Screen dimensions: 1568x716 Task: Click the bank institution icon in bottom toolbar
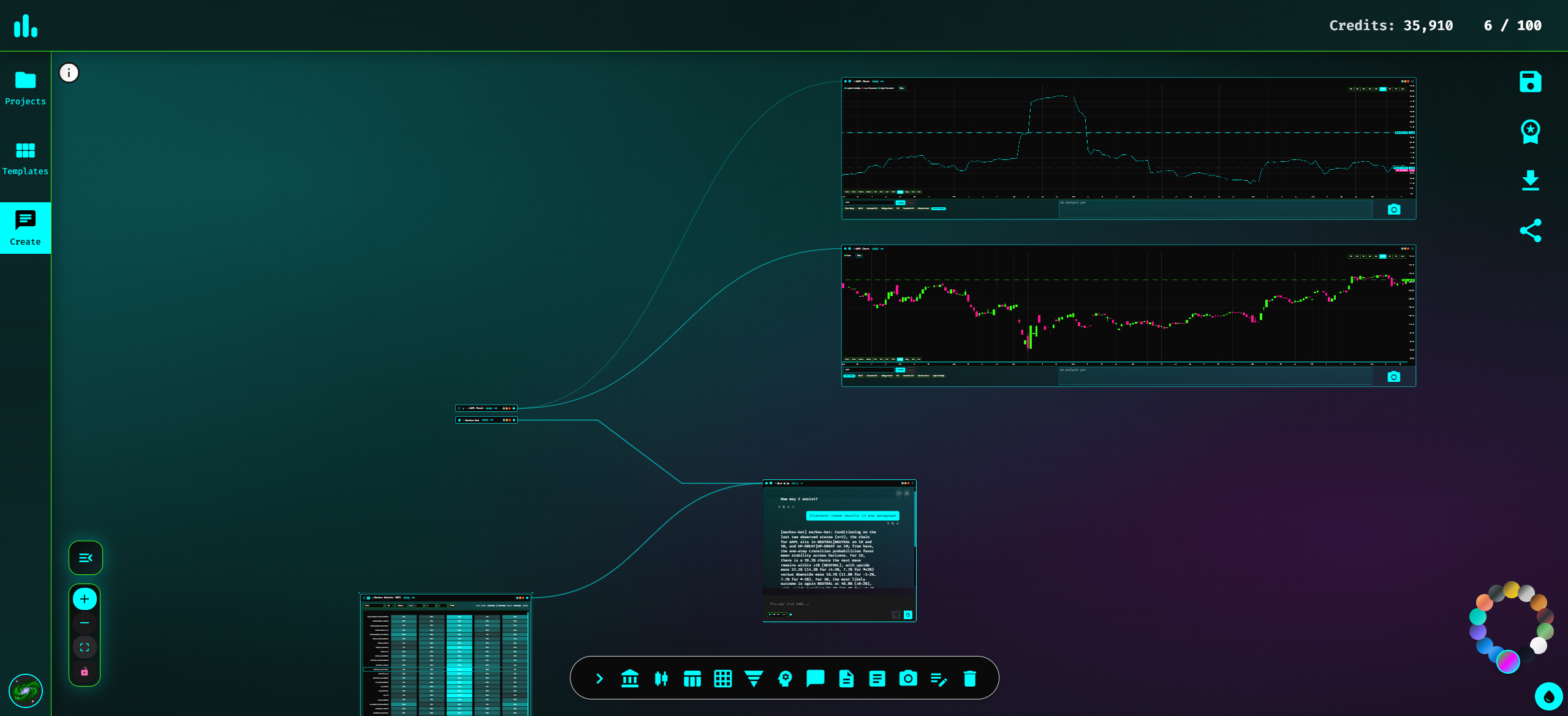pos(629,679)
